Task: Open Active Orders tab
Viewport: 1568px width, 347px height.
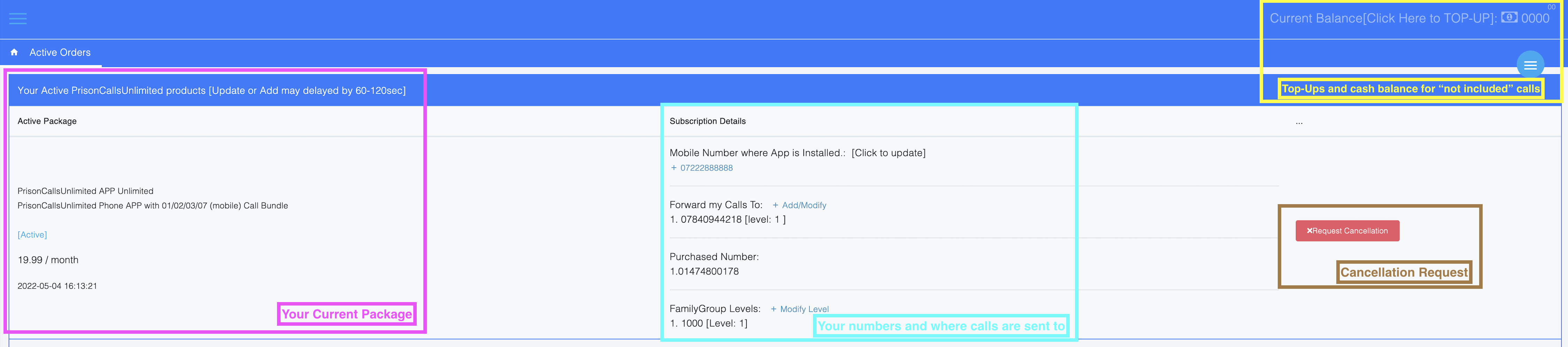Action: click(60, 52)
